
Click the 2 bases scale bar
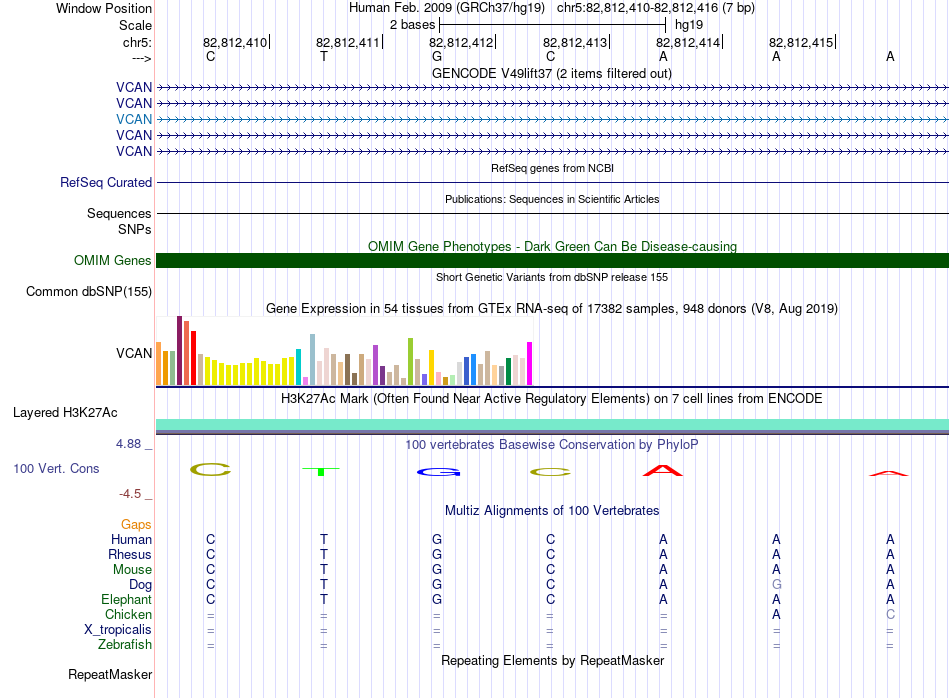click(553, 25)
